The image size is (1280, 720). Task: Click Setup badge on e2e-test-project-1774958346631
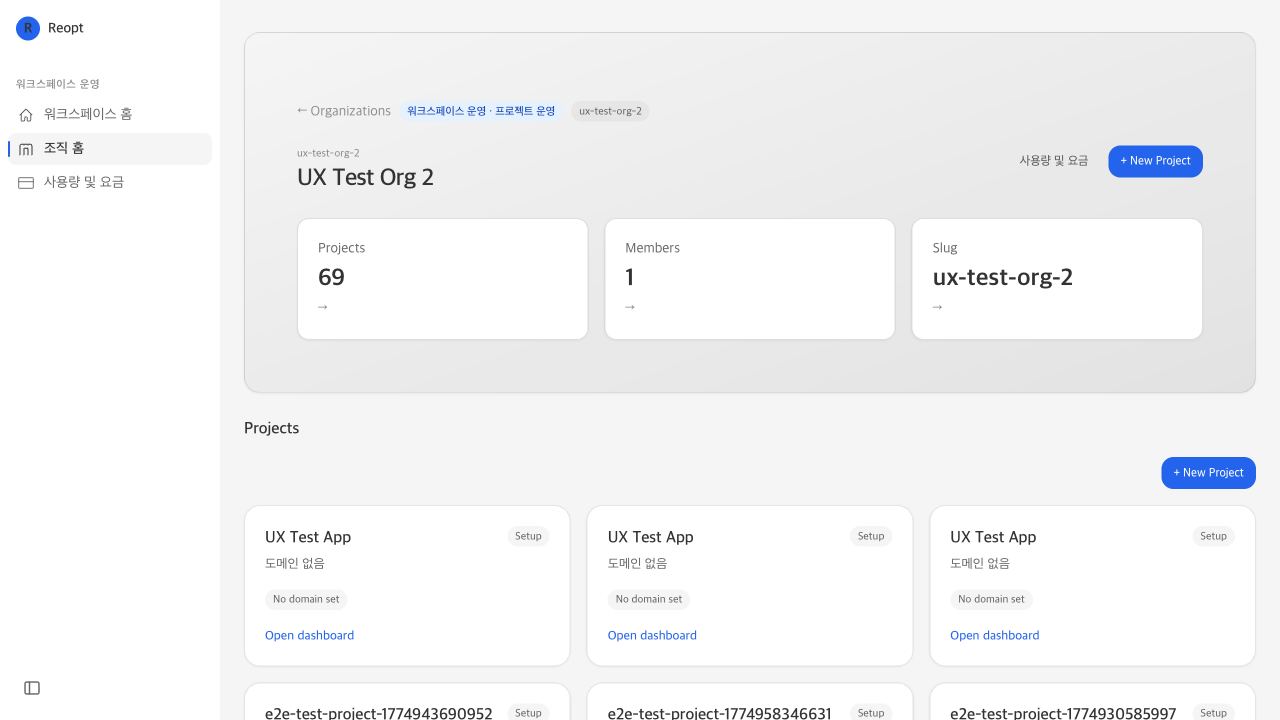(x=871, y=712)
